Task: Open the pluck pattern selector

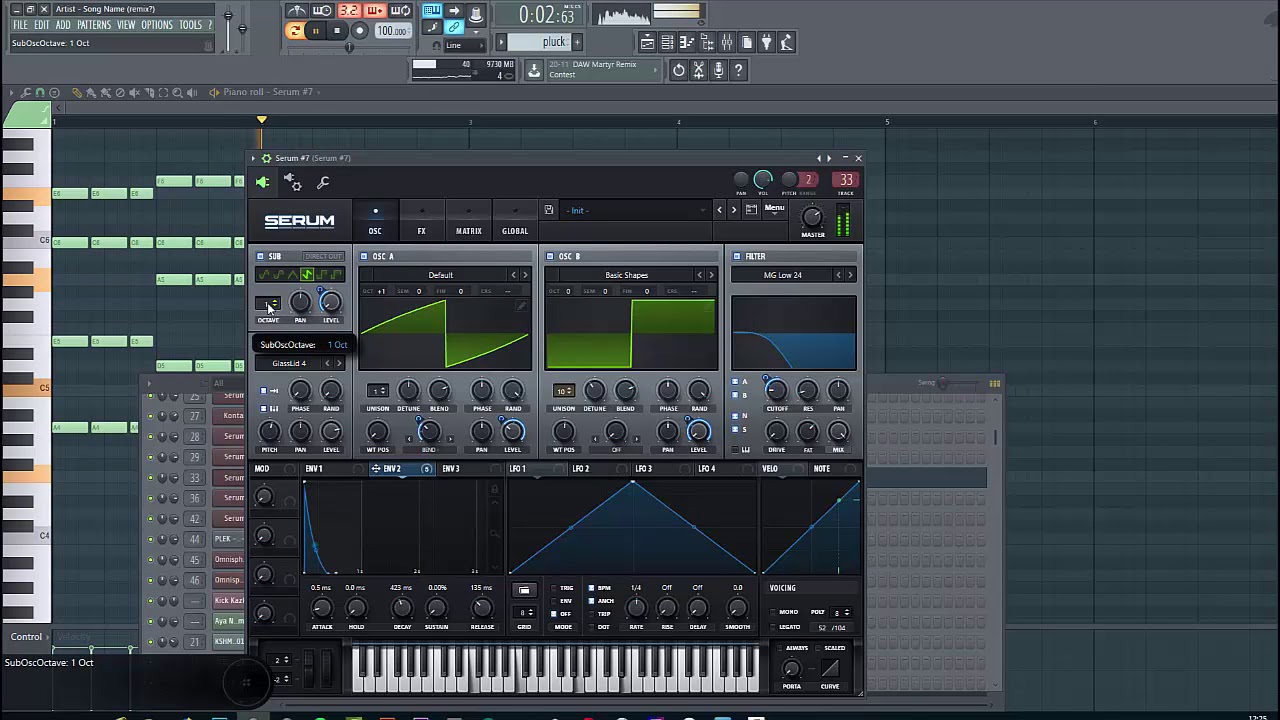Action: tap(539, 42)
